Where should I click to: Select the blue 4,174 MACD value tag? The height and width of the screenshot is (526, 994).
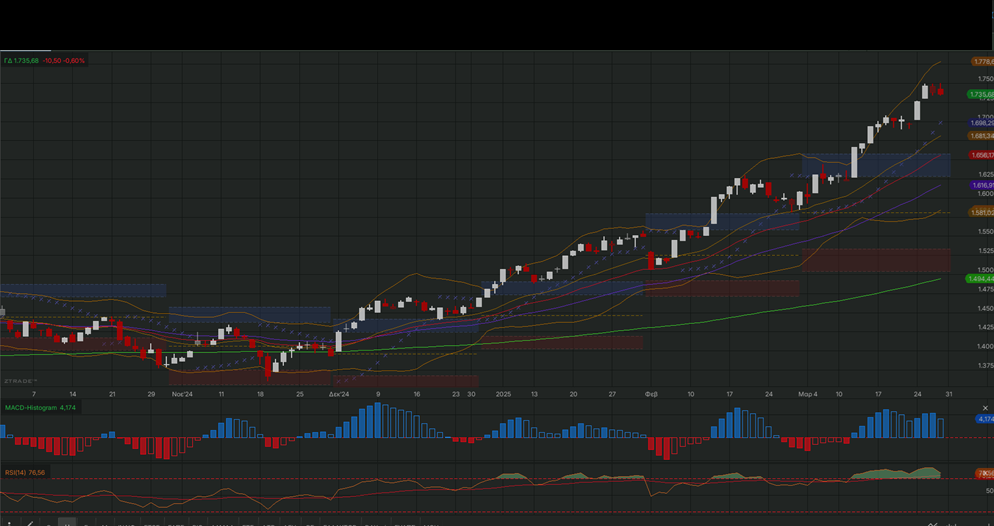coord(984,419)
